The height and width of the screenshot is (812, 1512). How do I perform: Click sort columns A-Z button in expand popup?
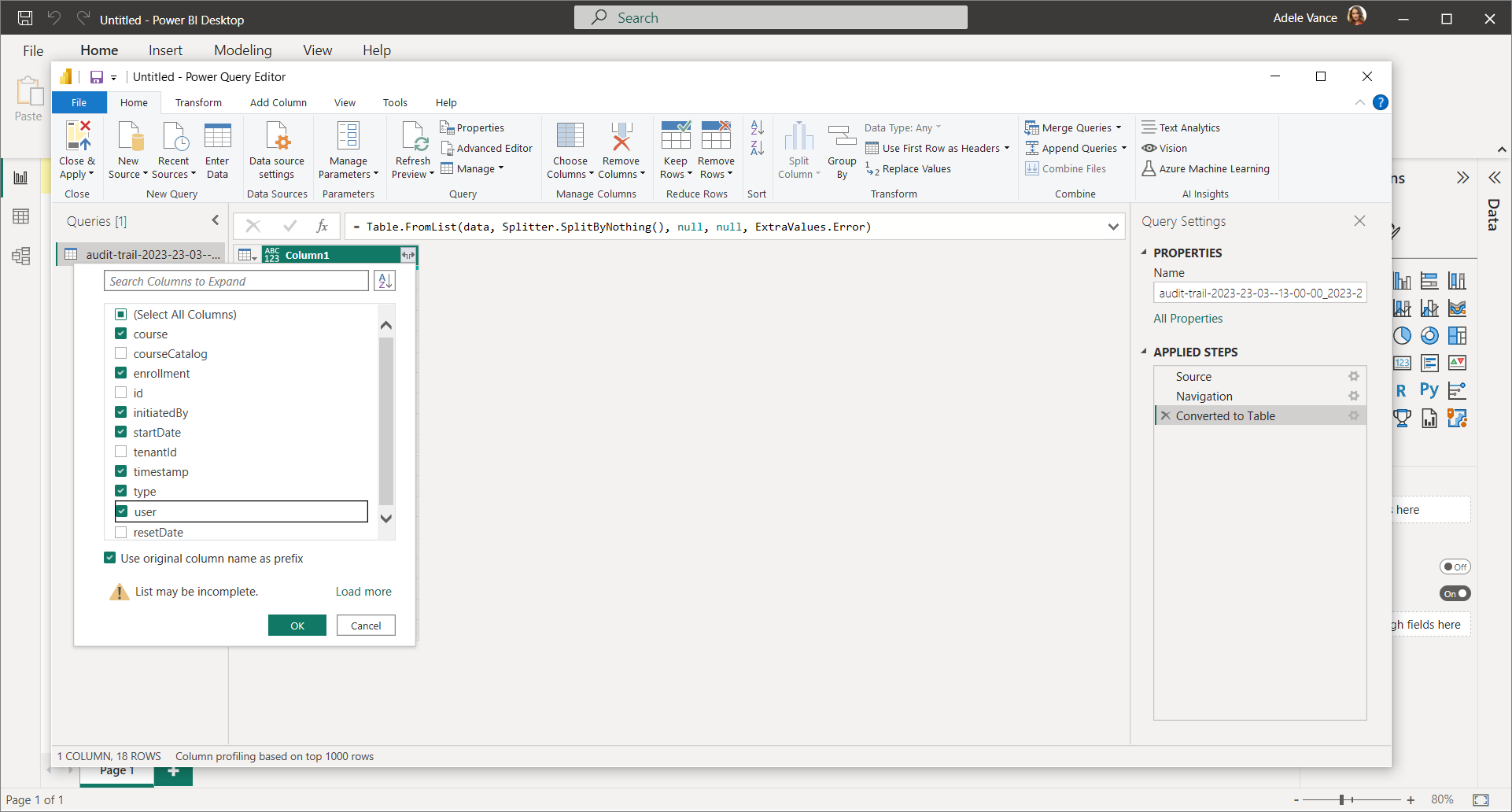pyautogui.click(x=385, y=281)
